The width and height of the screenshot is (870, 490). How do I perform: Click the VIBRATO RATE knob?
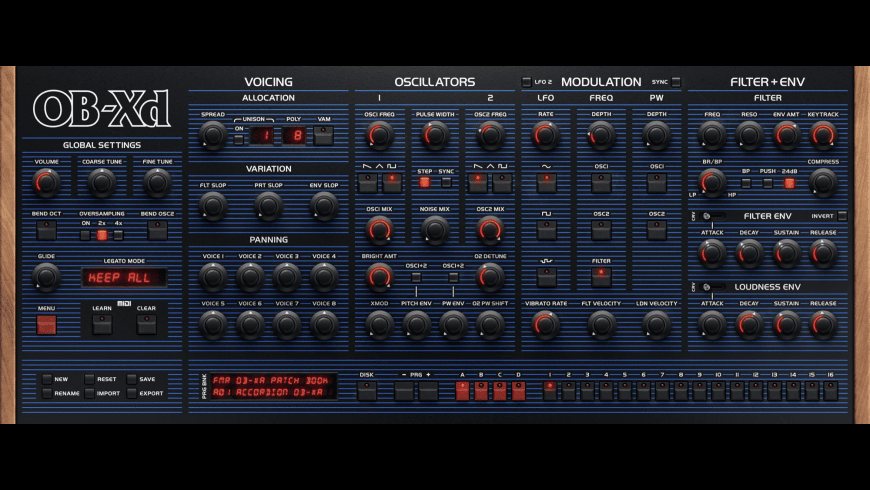546,324
